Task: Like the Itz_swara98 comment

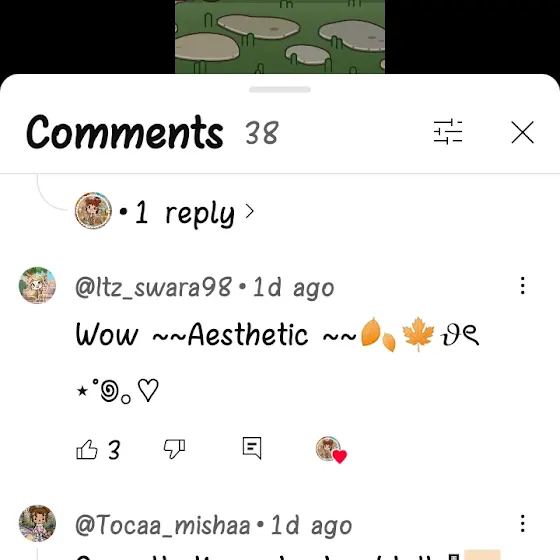Action: point(87,449)
